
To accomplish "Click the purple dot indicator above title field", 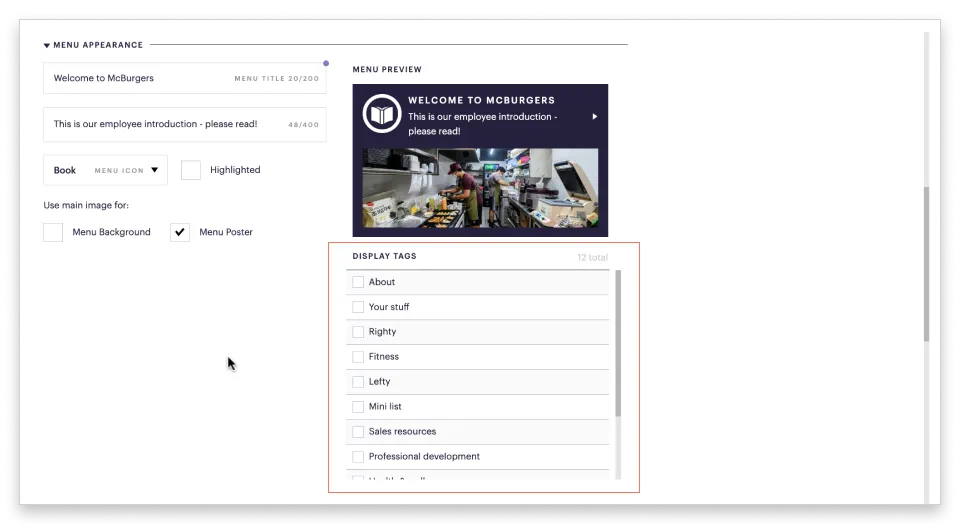I will pos(326,63).
